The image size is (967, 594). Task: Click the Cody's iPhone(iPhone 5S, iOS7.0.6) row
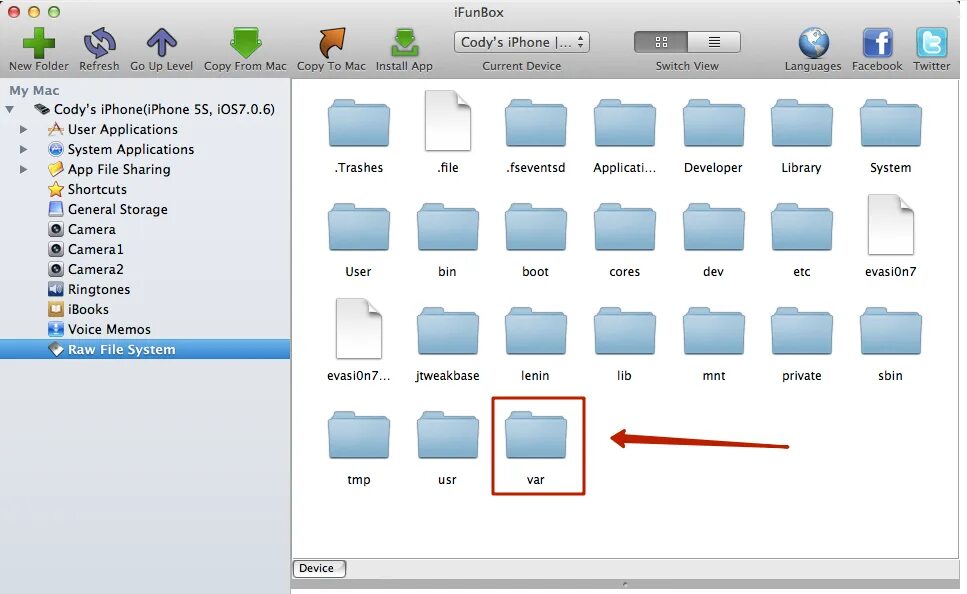[x=145, y=110]
